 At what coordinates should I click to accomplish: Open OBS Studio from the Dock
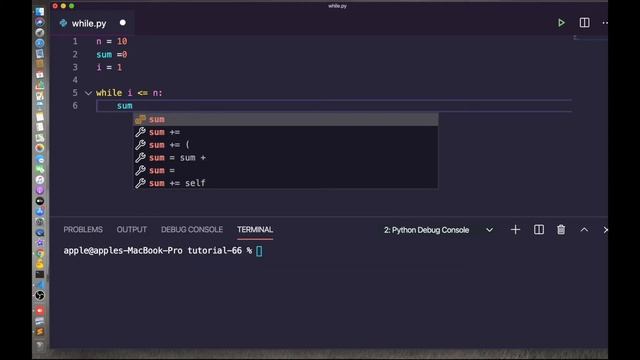coord(40,295)
